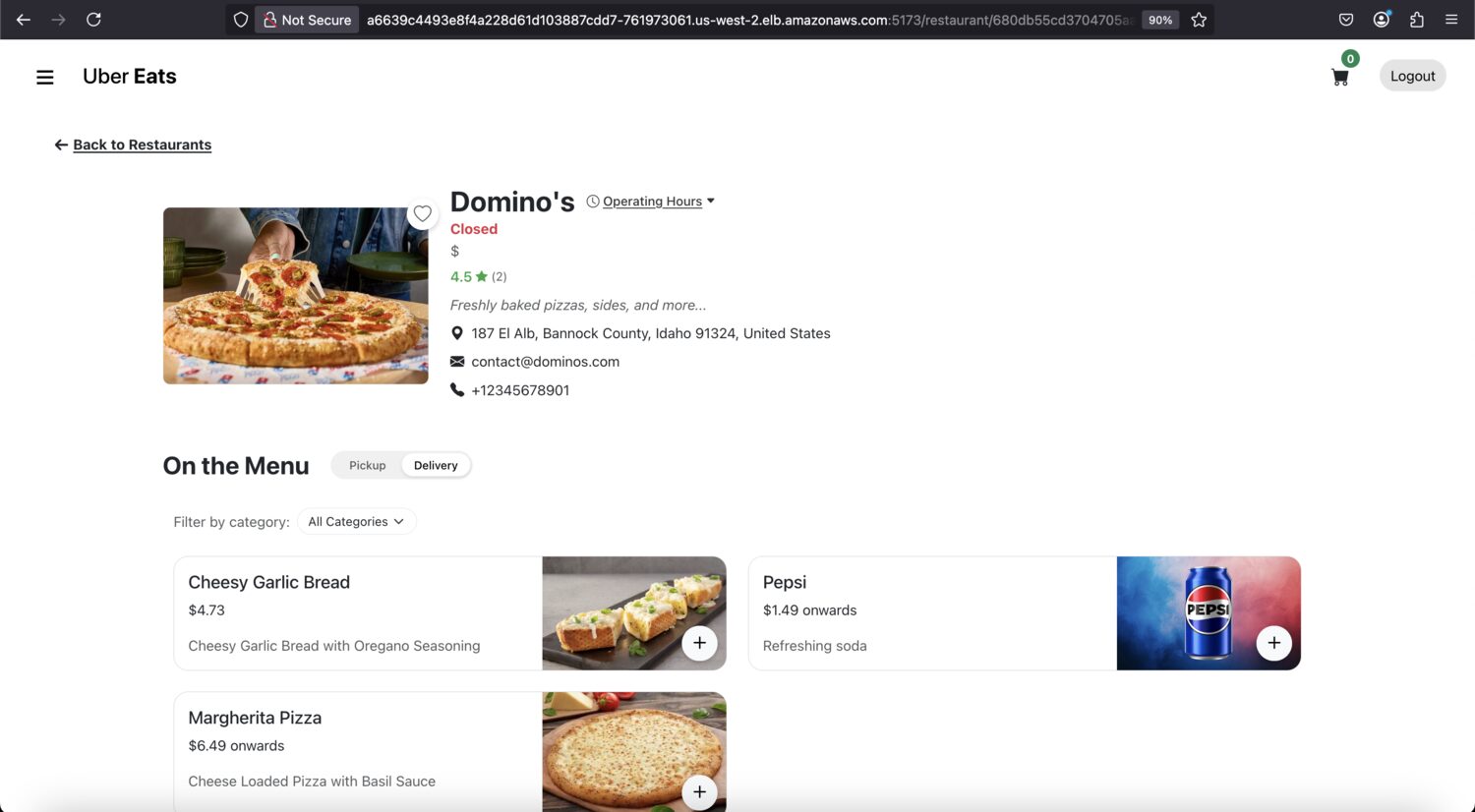1475x812 pixels.
Task: Add Margherita Pizza to cart
Action: tap(699, 792)
